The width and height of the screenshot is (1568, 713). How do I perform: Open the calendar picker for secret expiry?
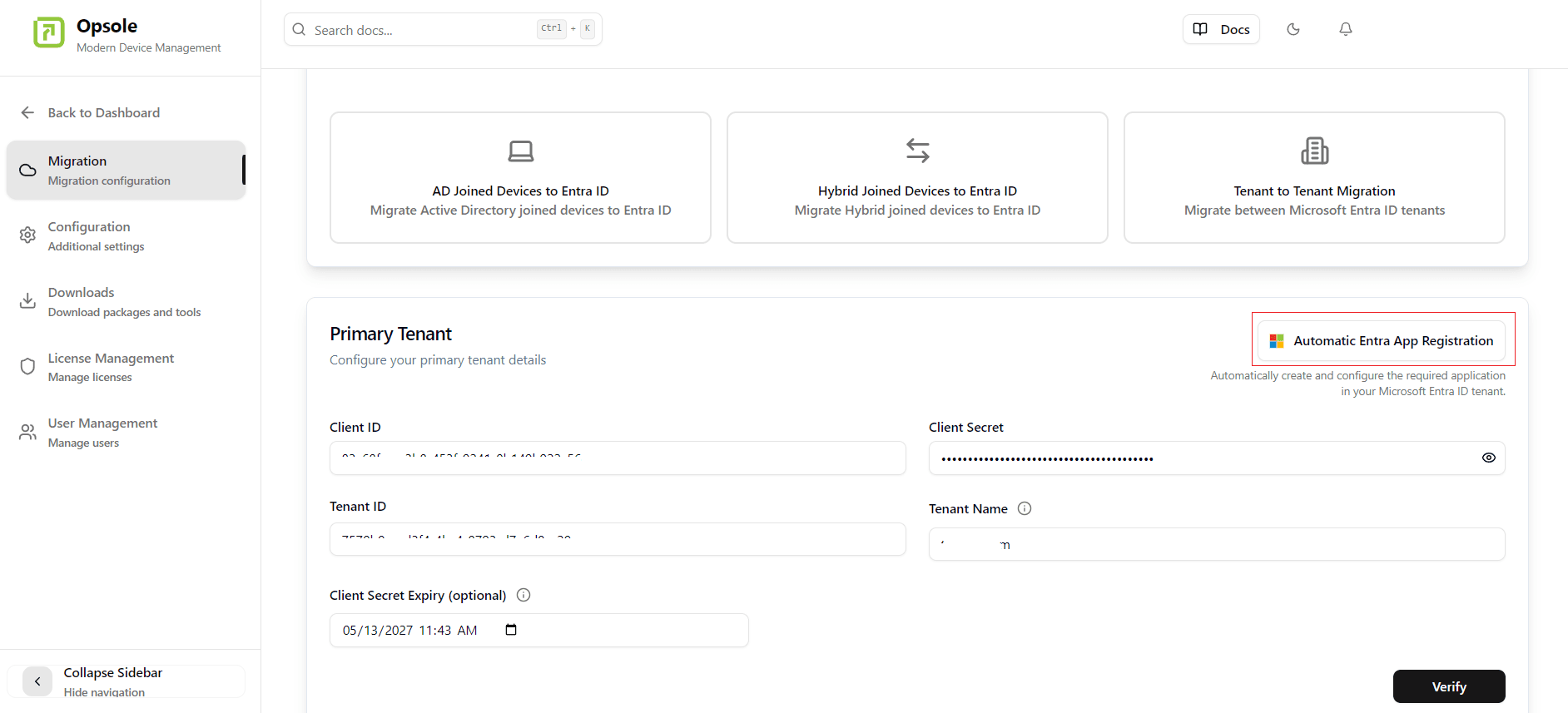pyautogui.click(x=511, y=630)
